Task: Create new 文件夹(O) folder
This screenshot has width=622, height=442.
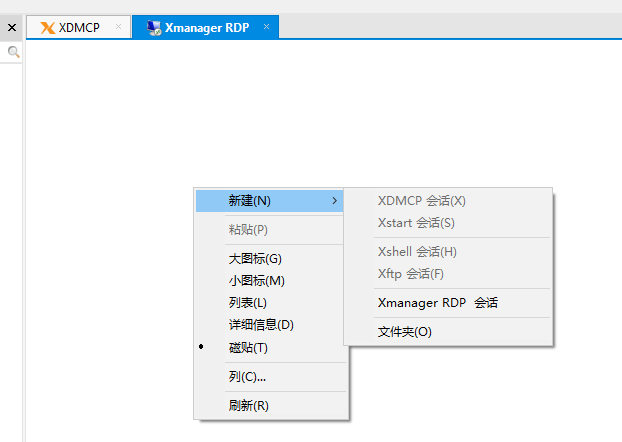Action: tap(448, 332)
